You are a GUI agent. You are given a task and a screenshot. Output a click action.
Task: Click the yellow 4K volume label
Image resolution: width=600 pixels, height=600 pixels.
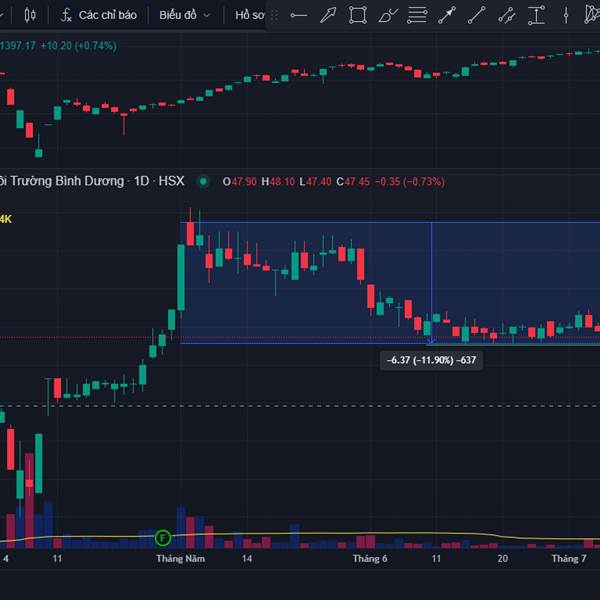click(x=6, y=219)
